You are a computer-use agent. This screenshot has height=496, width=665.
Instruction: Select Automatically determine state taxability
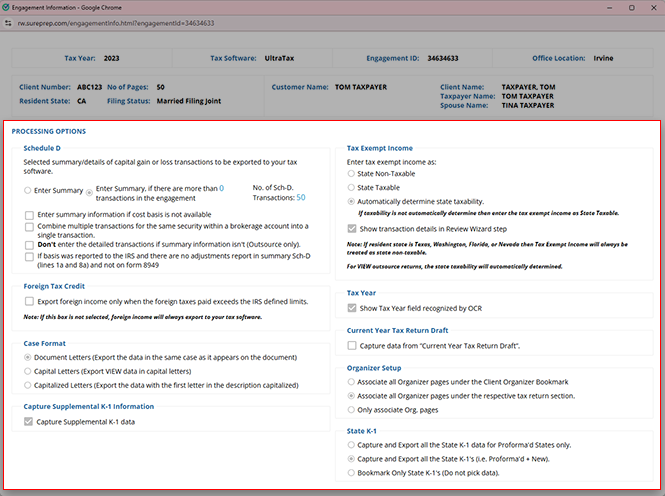click(351, 201)
